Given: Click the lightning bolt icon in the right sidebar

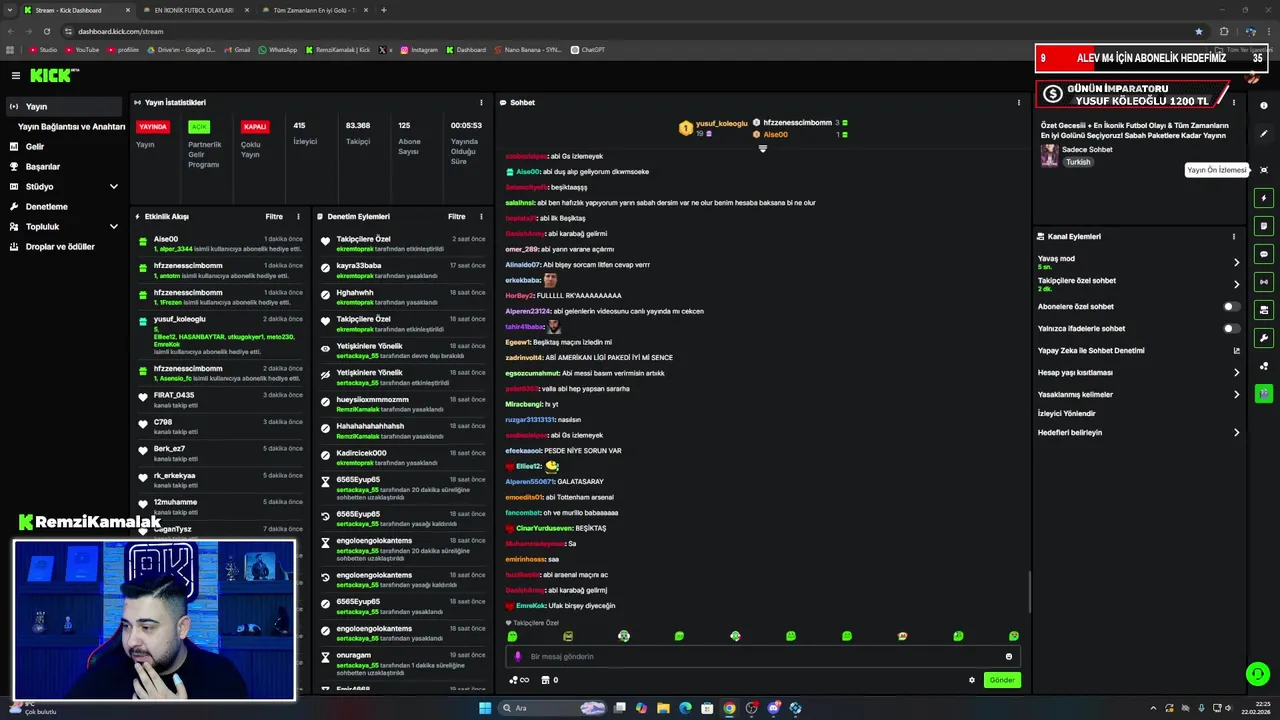Looking at the screenshot, I should click(x=1264, y=198).
